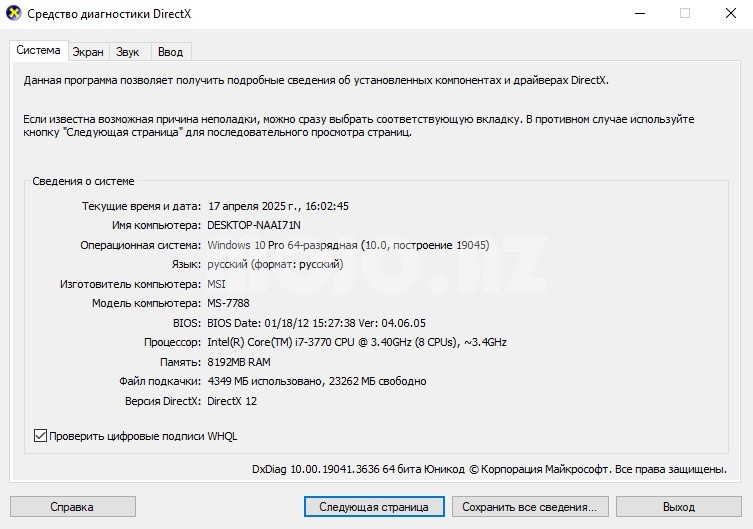This screenshot has height=529, width=753.
Task: Click the MS-7788 computer model value
Action: pyautogui.click(x=231, y=303)
